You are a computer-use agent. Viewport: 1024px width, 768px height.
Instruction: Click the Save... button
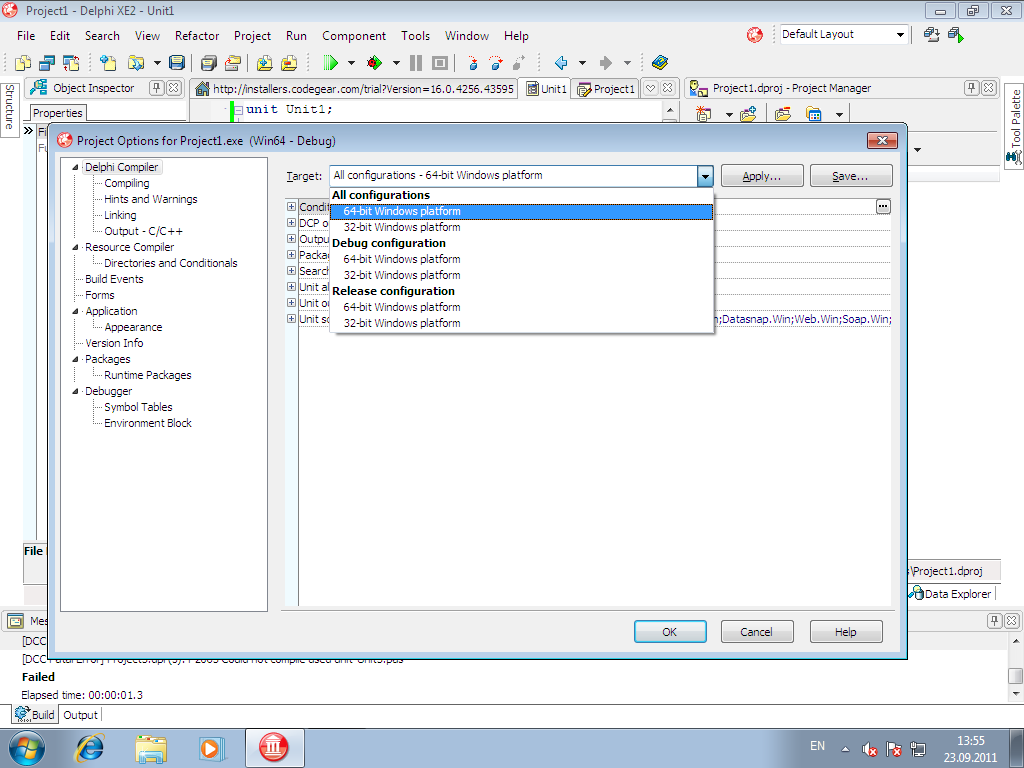tap(851, 176)
